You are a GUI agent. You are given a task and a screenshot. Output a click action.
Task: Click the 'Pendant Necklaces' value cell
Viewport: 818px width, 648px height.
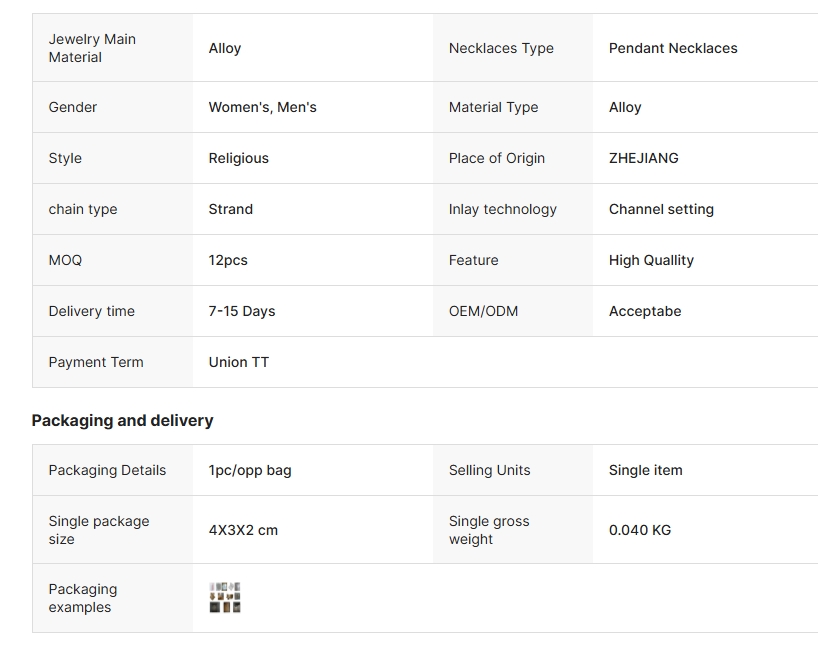click(x=673, y=48)
